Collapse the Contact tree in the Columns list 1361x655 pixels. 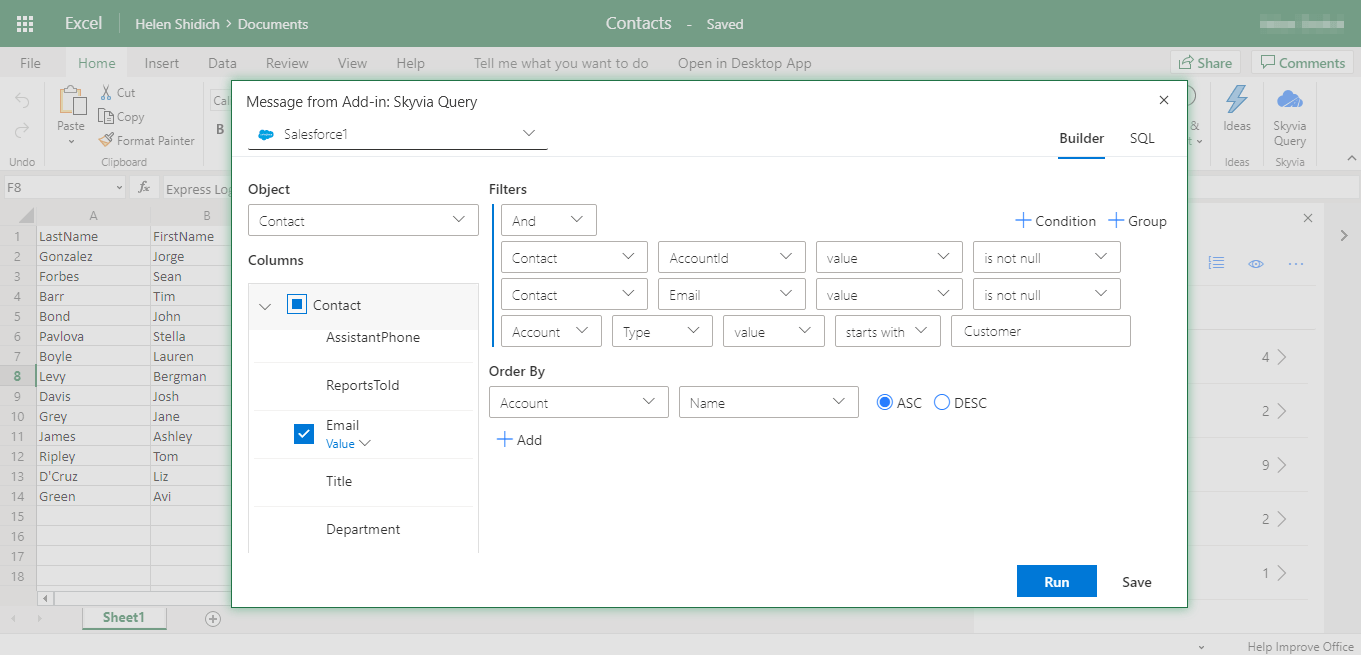(x=265, y=307)
